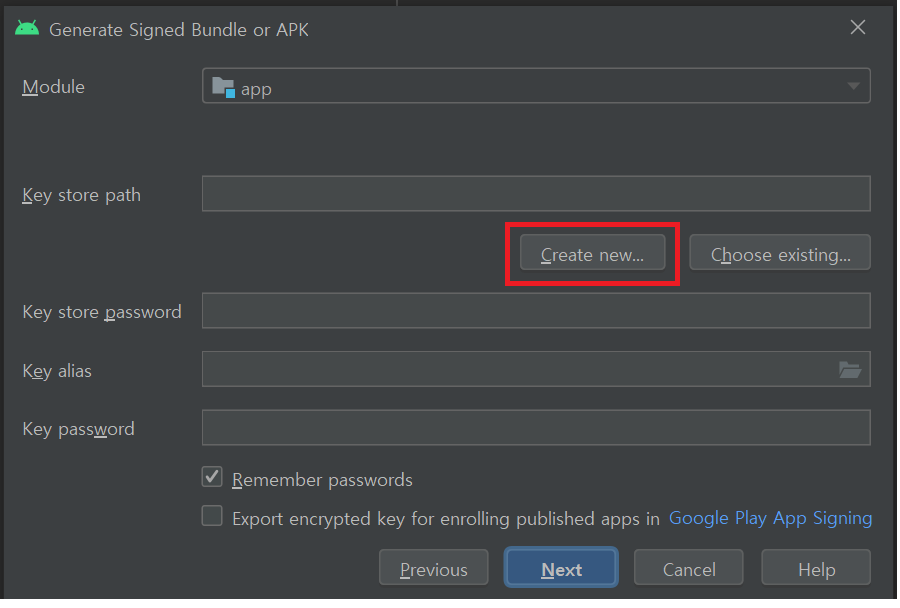The width and height of the screenshot is (900, 608).
Task: Open the Module combo box showing app
Action: tap(535, 87)
